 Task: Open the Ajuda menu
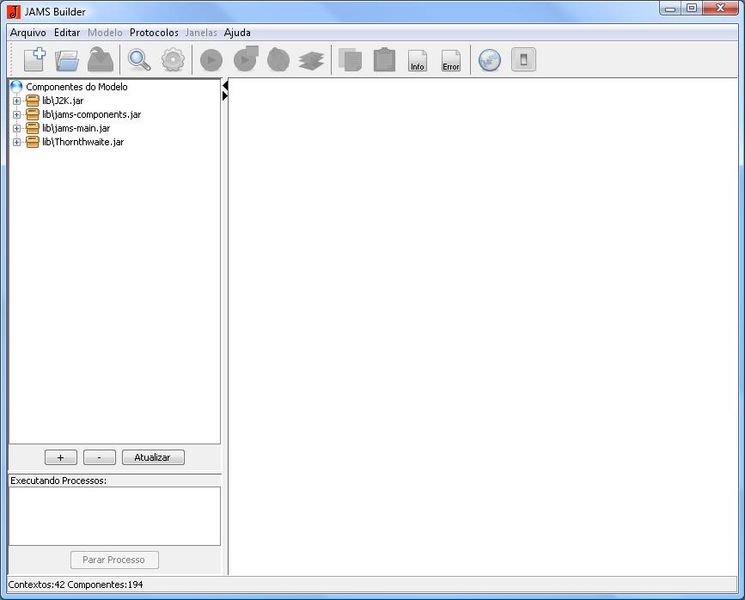point(237,32)
